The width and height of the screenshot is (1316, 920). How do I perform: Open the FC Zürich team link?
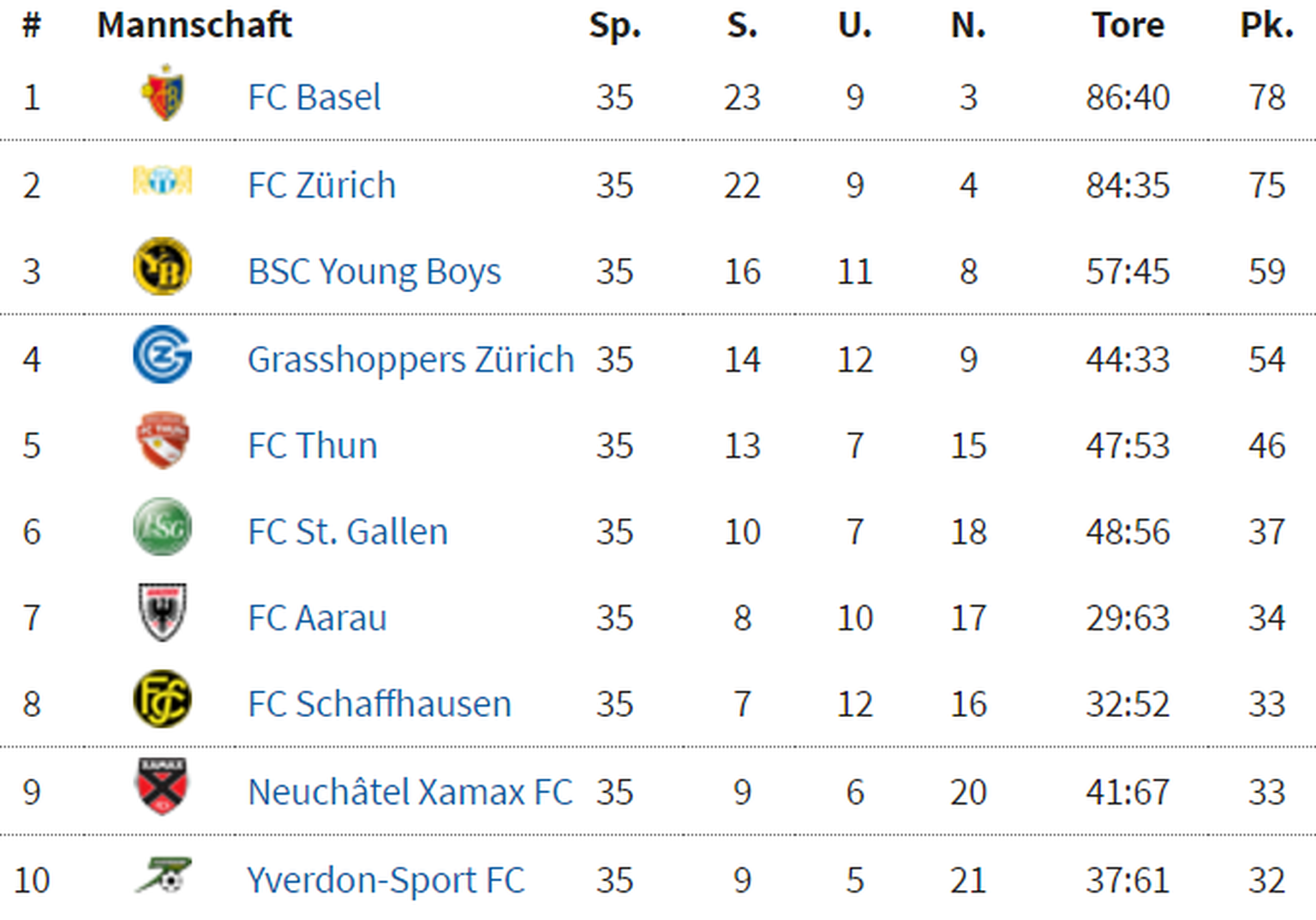321,186
